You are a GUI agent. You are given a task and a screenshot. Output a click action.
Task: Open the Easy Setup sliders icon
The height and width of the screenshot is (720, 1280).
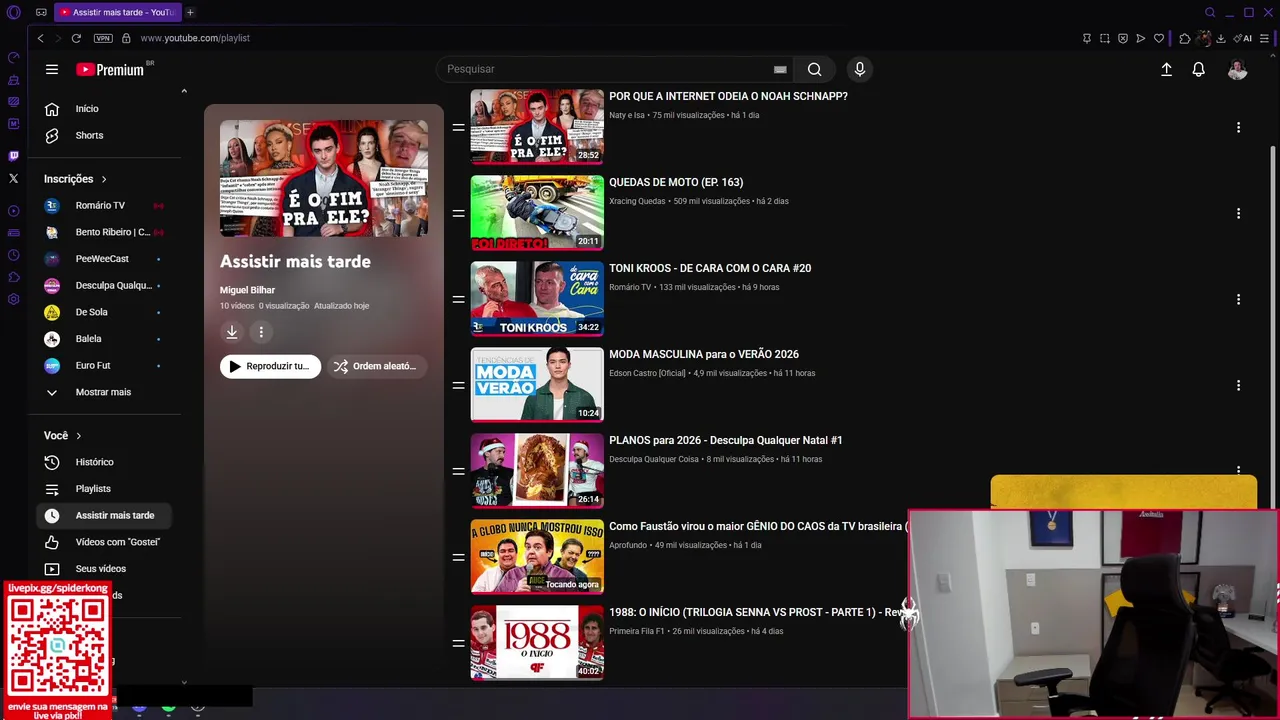1265,38
